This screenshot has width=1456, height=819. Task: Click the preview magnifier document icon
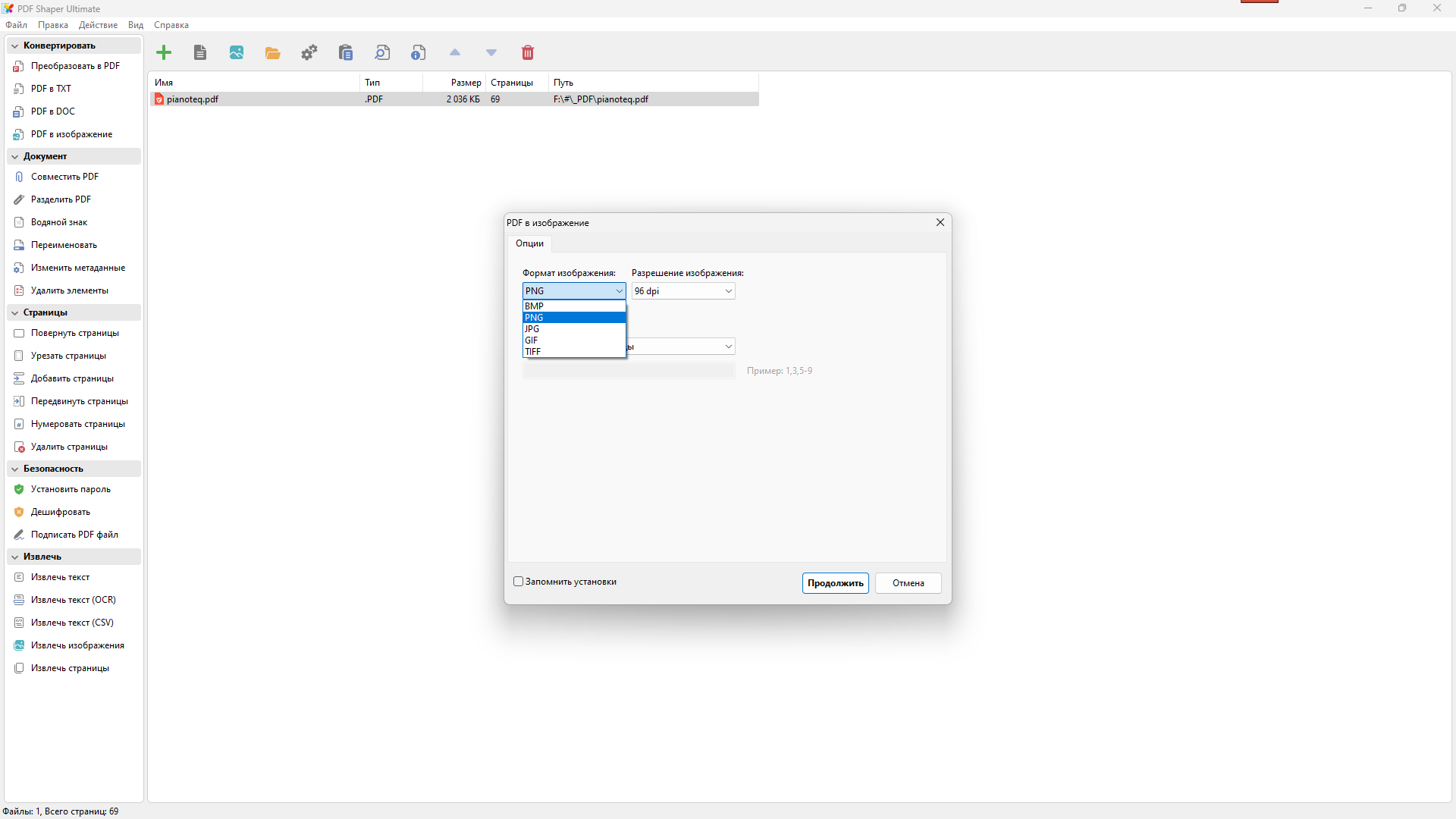[x=382, y=52]
